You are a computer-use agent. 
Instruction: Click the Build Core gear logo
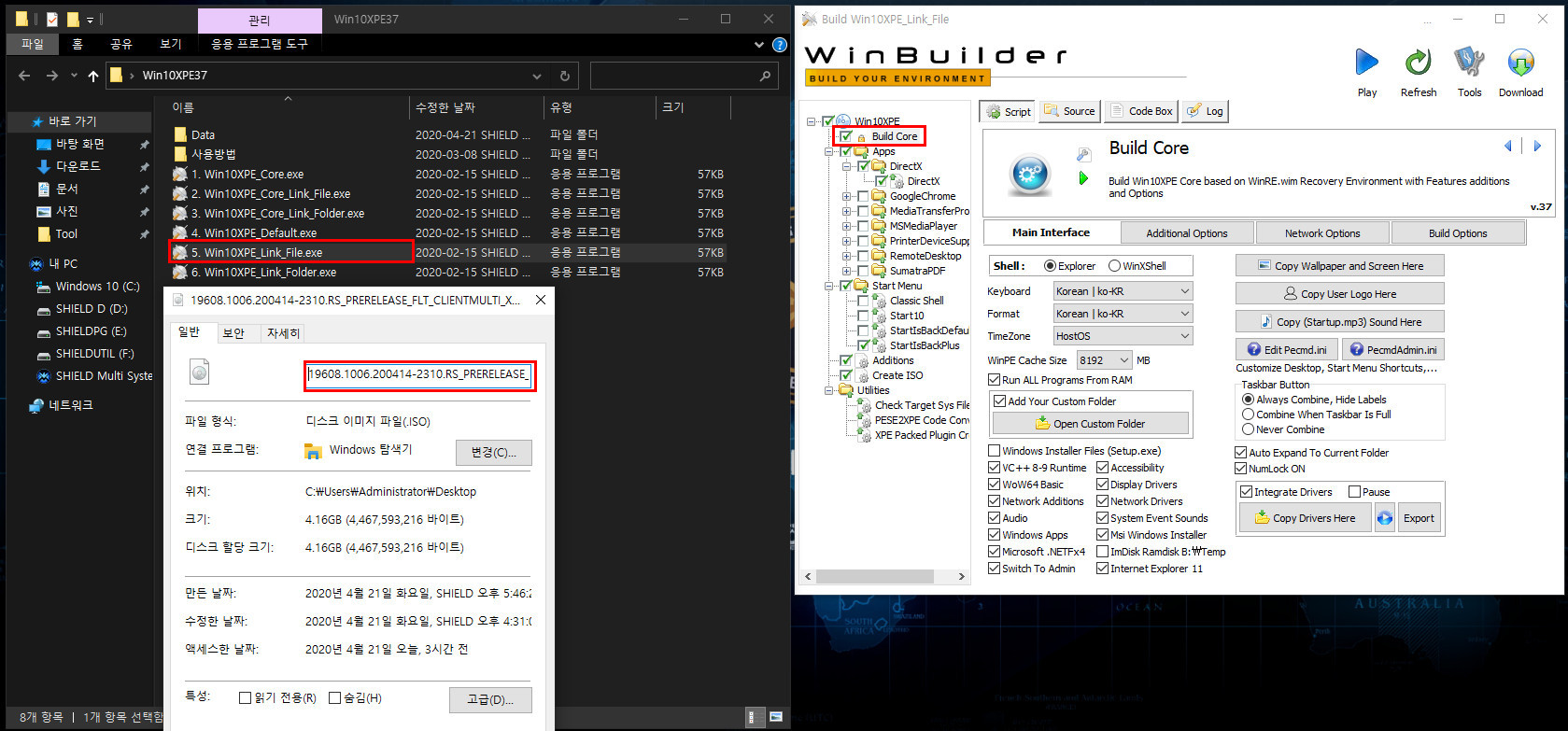pos(1029,175)
